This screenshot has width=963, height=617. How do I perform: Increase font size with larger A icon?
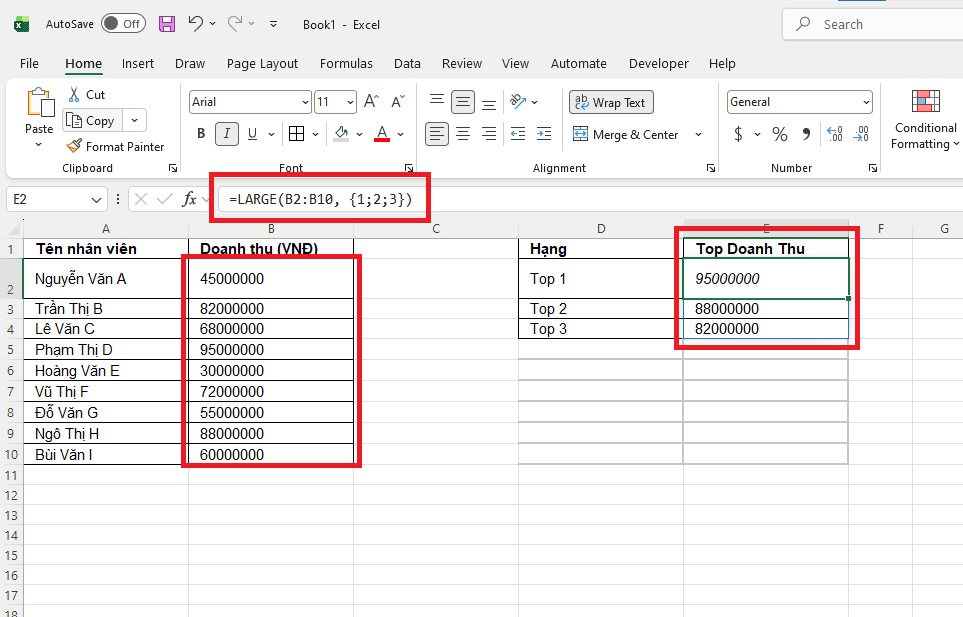372,101
